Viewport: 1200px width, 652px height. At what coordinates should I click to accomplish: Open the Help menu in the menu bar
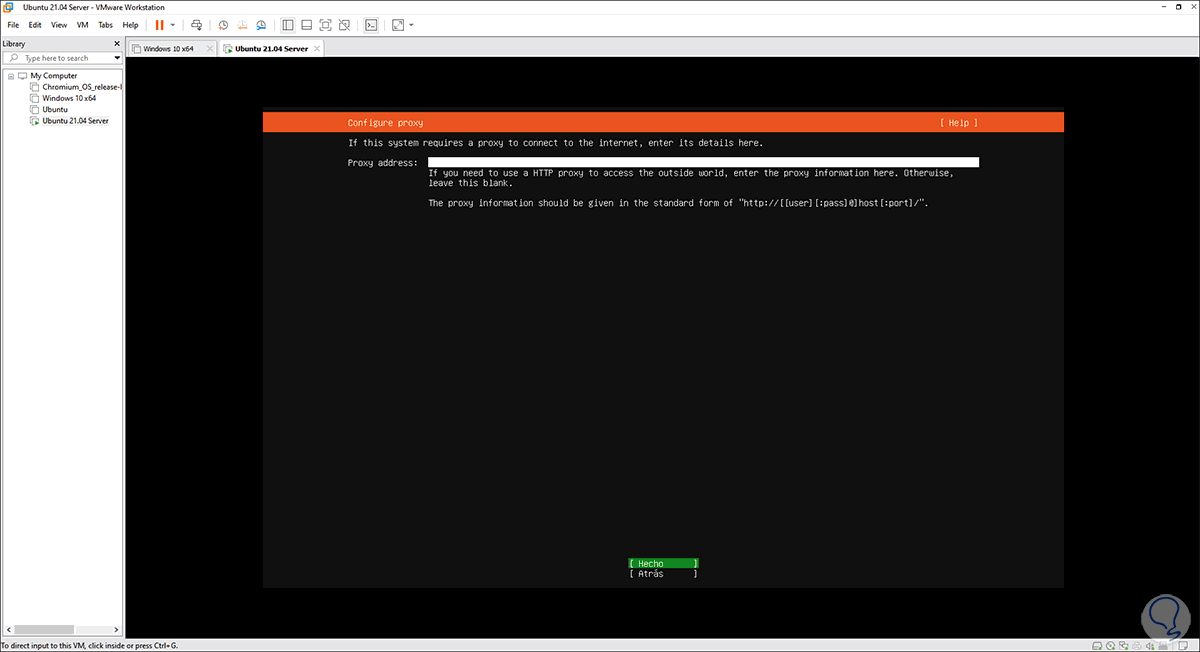[x=131, y=24]
